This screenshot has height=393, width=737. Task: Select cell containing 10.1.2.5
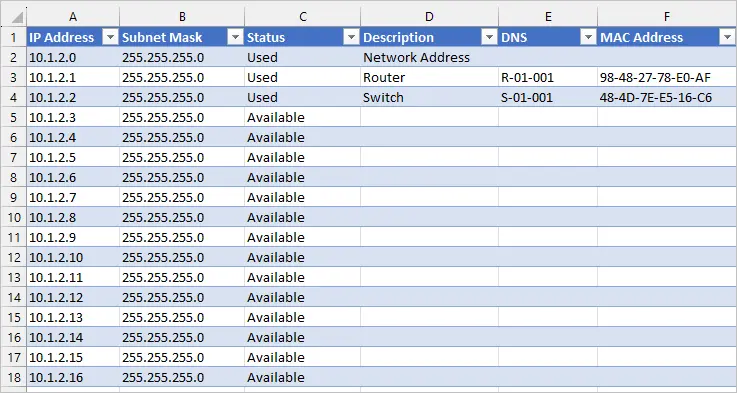click(73, 157)
